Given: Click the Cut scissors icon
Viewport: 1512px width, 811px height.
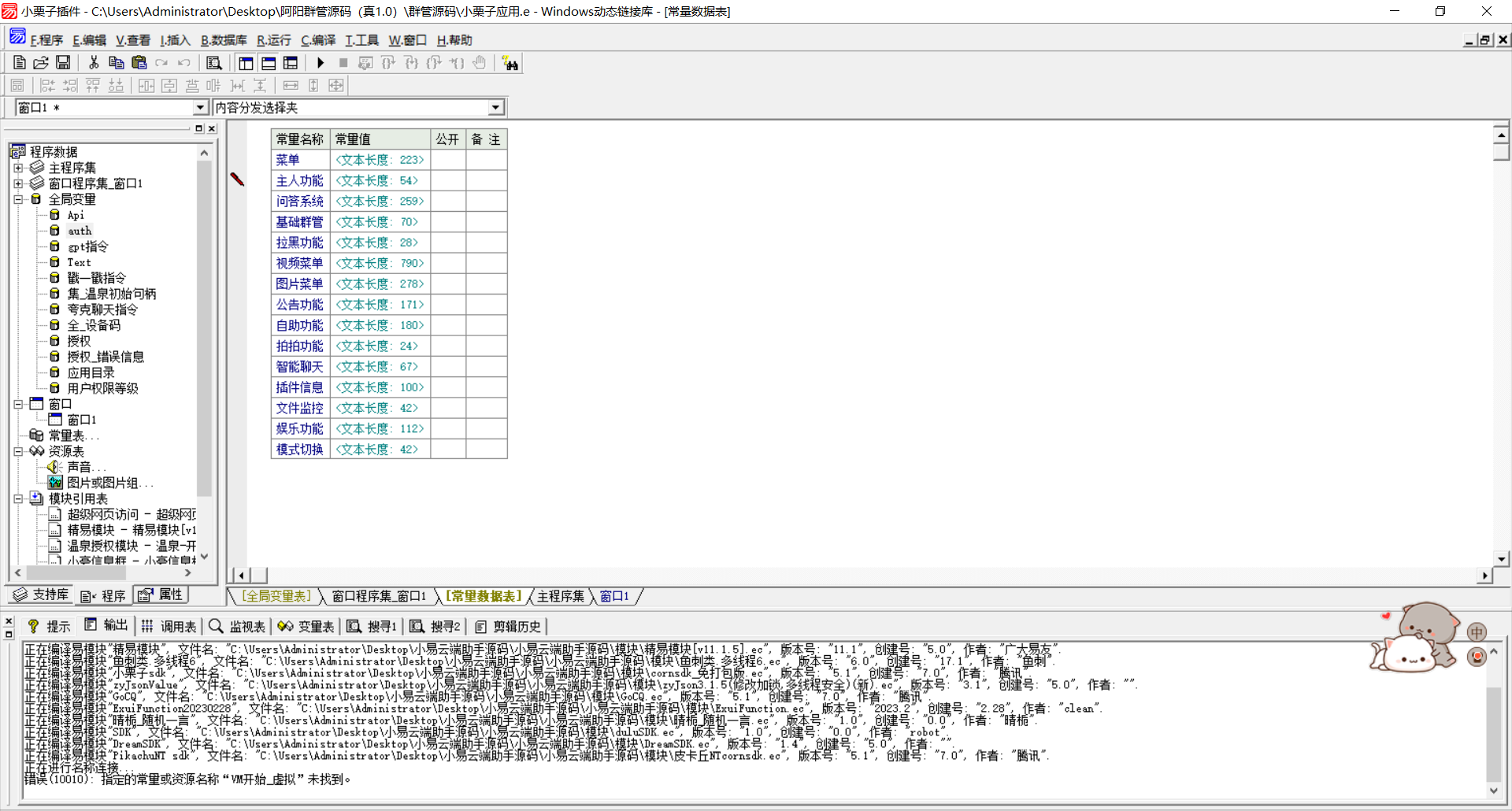Looking at the screenshot, I should pyautogui.click(x=94, y=63).
